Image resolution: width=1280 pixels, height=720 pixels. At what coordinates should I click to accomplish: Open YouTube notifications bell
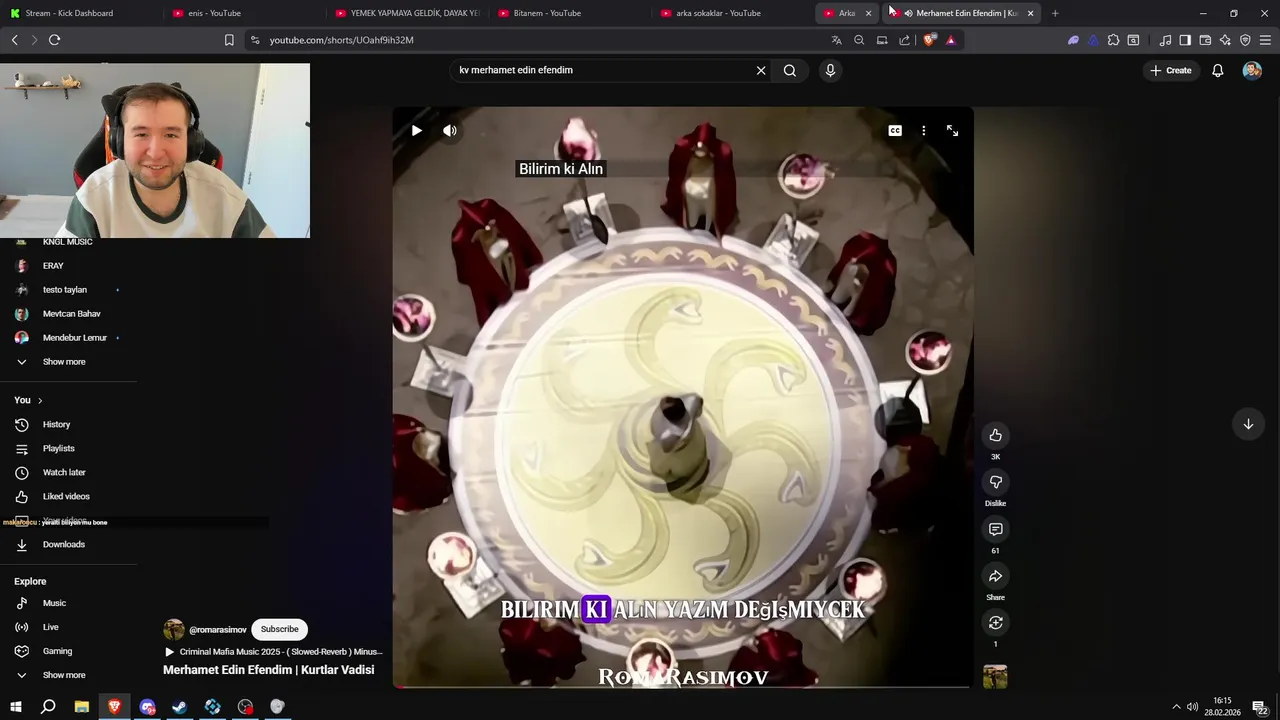point(1218,70)
